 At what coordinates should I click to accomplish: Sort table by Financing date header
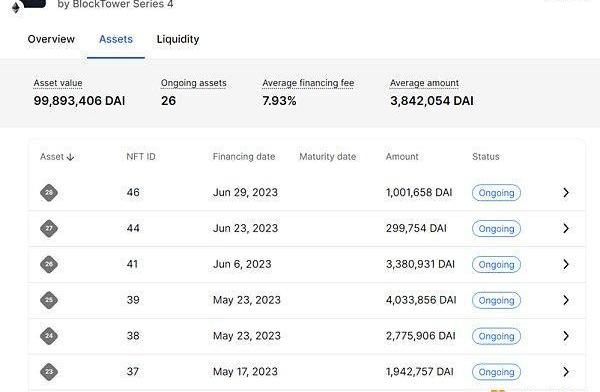tap(244, 157)
